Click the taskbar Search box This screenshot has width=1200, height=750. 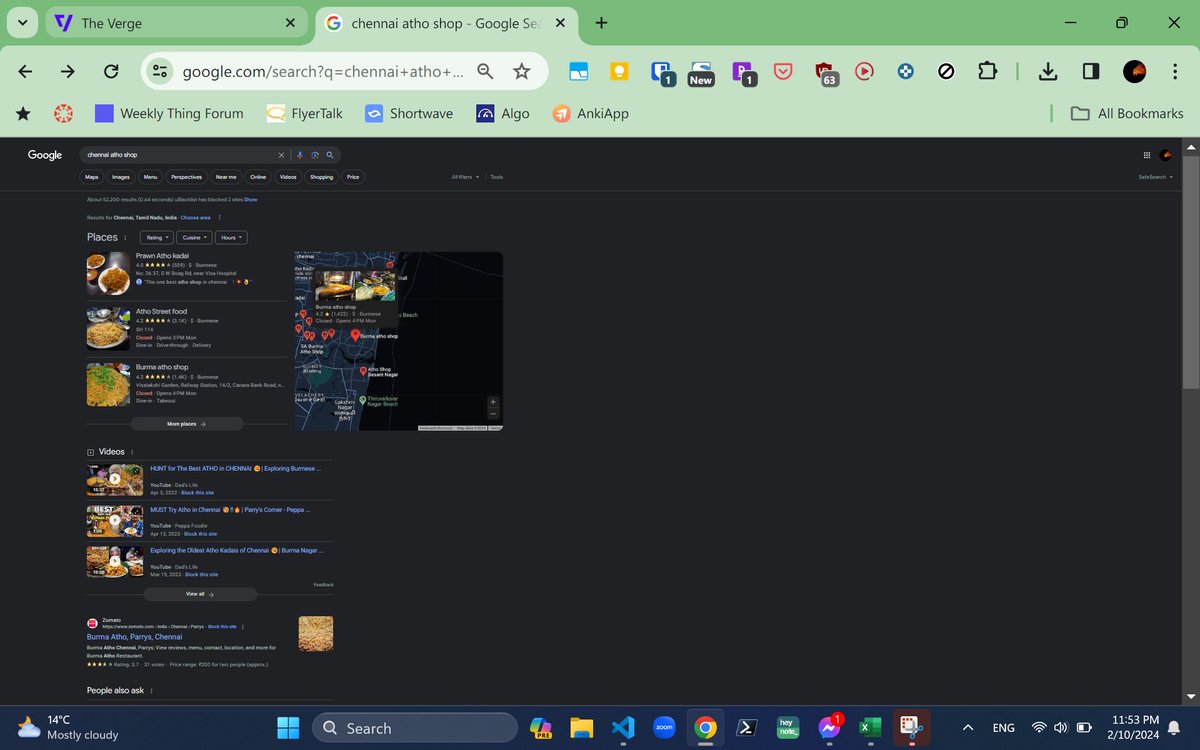(415, 728)
